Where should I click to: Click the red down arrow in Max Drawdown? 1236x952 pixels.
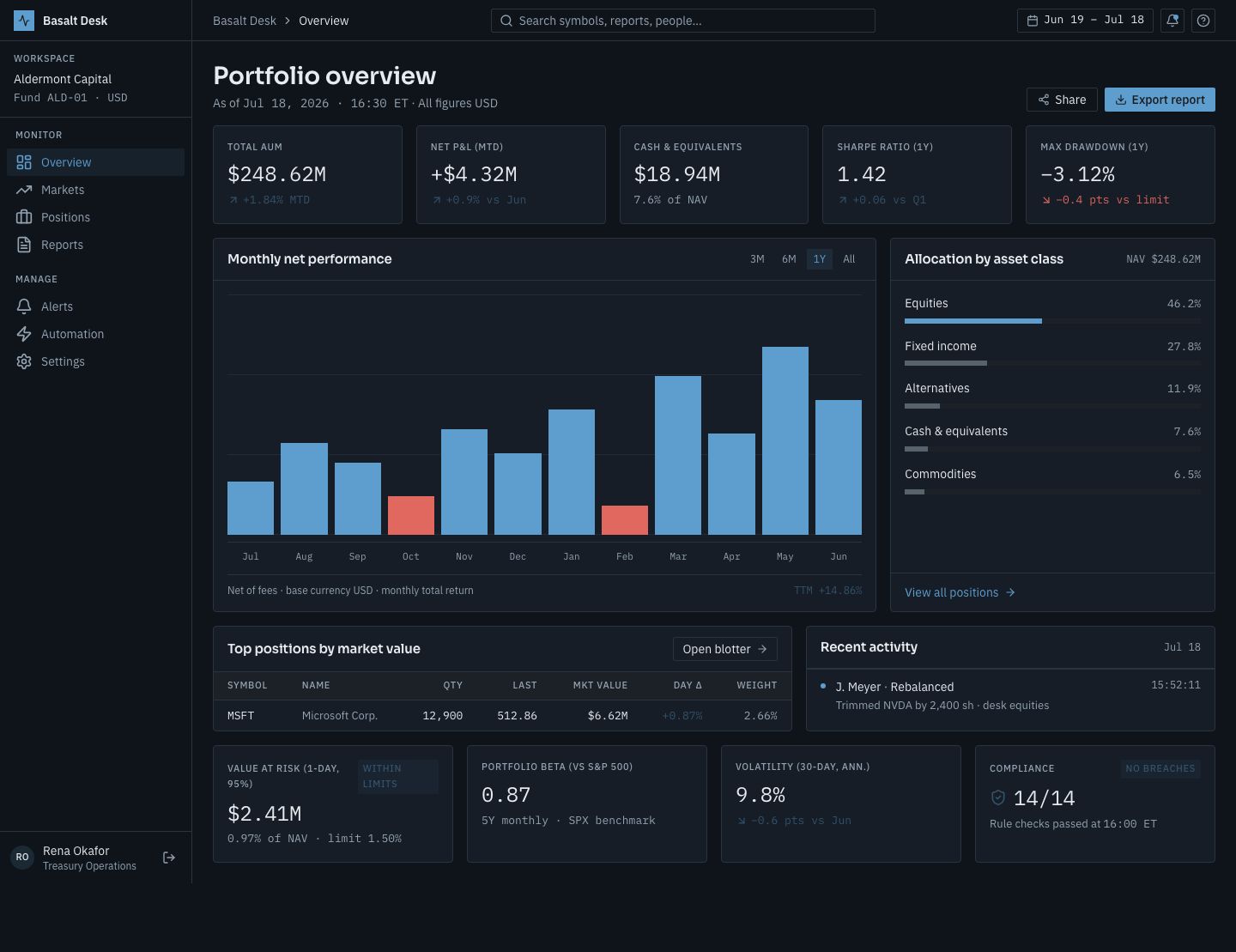(x=1046, y=200)
